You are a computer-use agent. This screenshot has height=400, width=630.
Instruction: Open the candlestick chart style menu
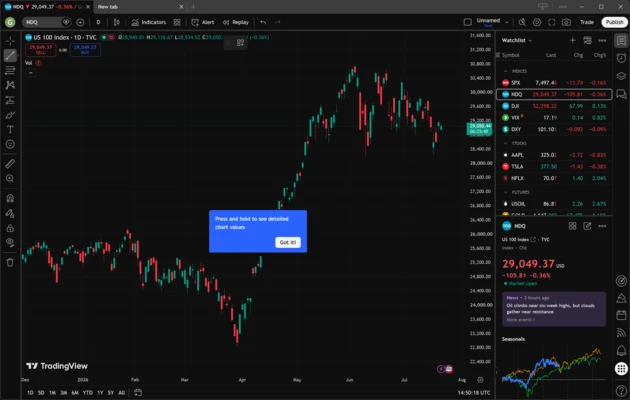click(x=117, y=22)
